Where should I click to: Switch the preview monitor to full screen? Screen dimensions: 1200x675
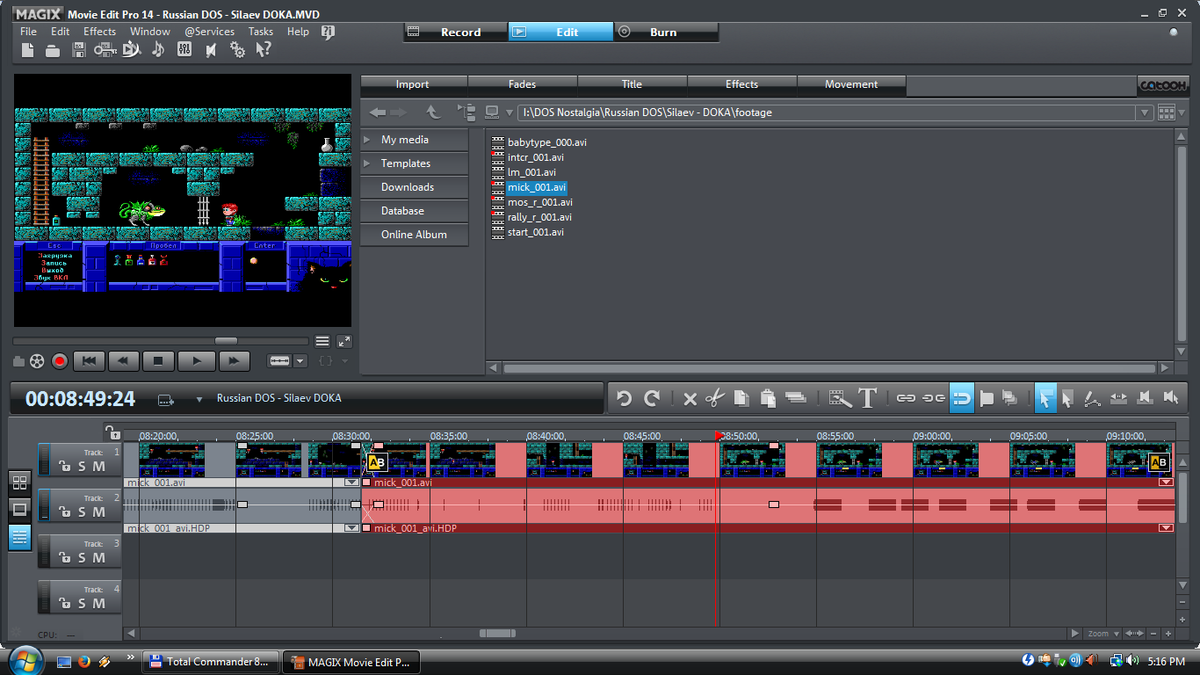tap(344, 341)
